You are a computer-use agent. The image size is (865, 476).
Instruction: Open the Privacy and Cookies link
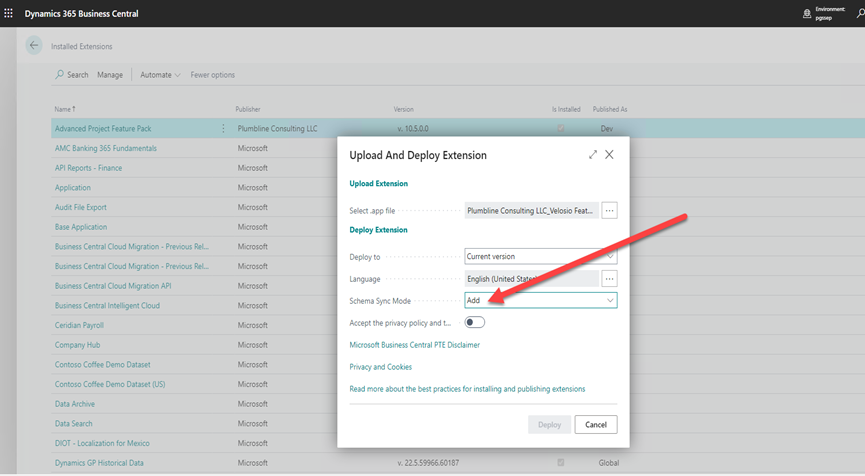[381, 367]
